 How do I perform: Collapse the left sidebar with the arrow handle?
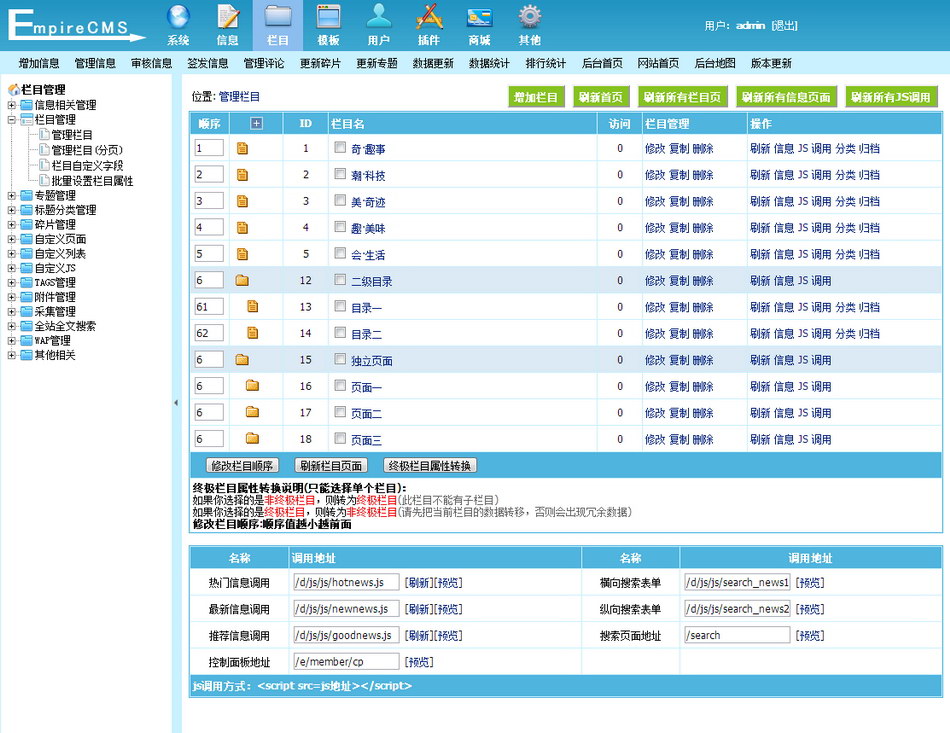176,403
